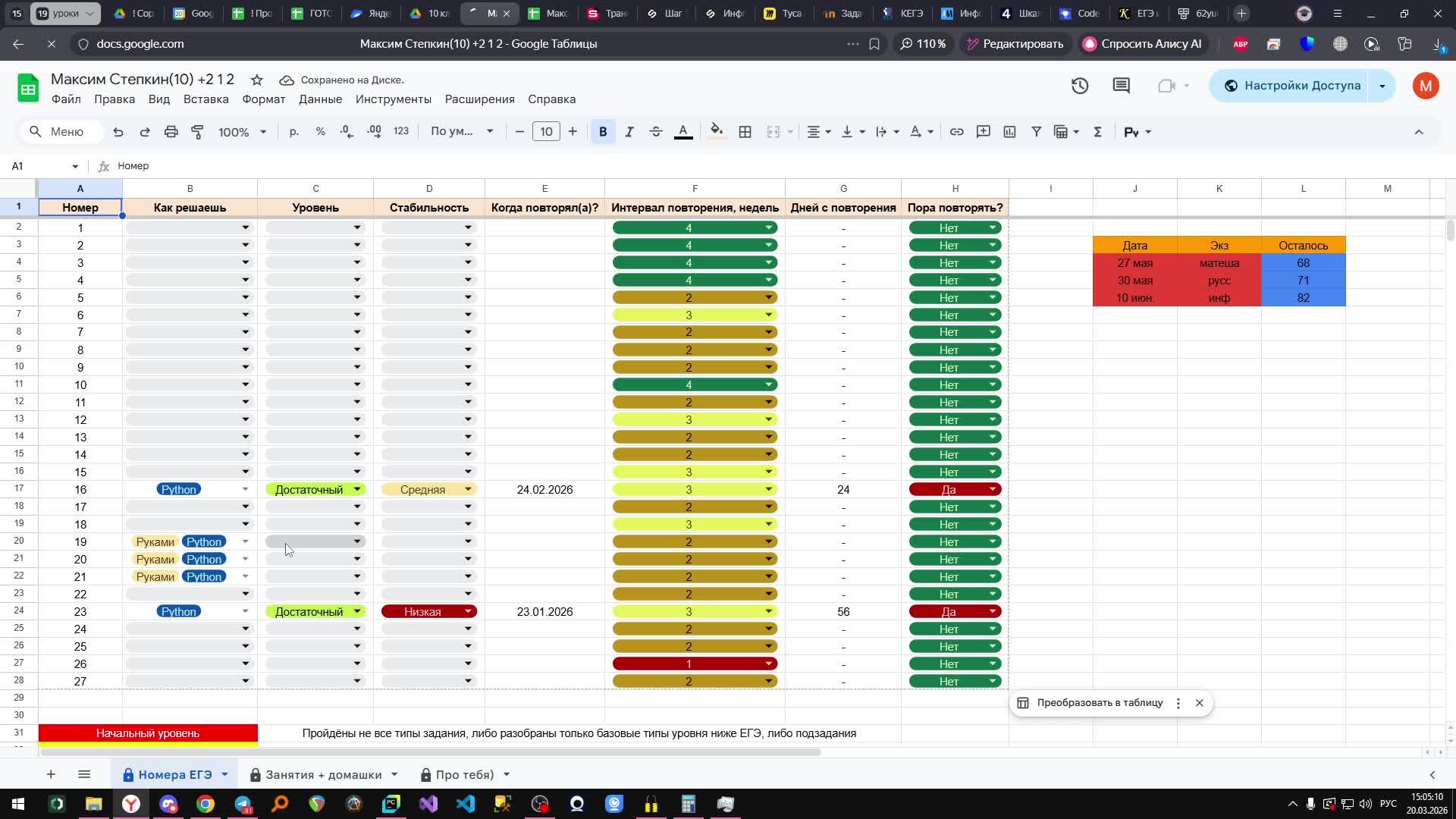Click the Настройки Доступа button
This screenshot has width=1456, height=819.
[x=1291, y=86]
